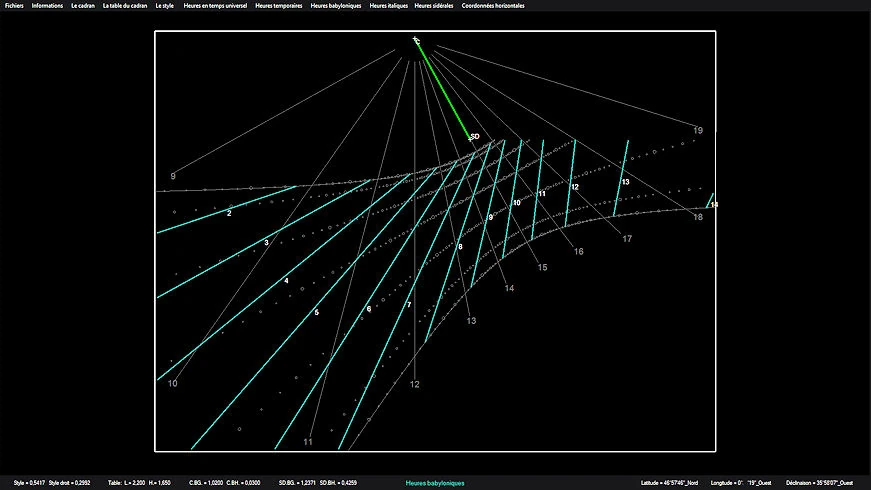The width and height of the screenshot is (871, 490).
Task: Click the Babylonian hour label 5
Action: 317,313
